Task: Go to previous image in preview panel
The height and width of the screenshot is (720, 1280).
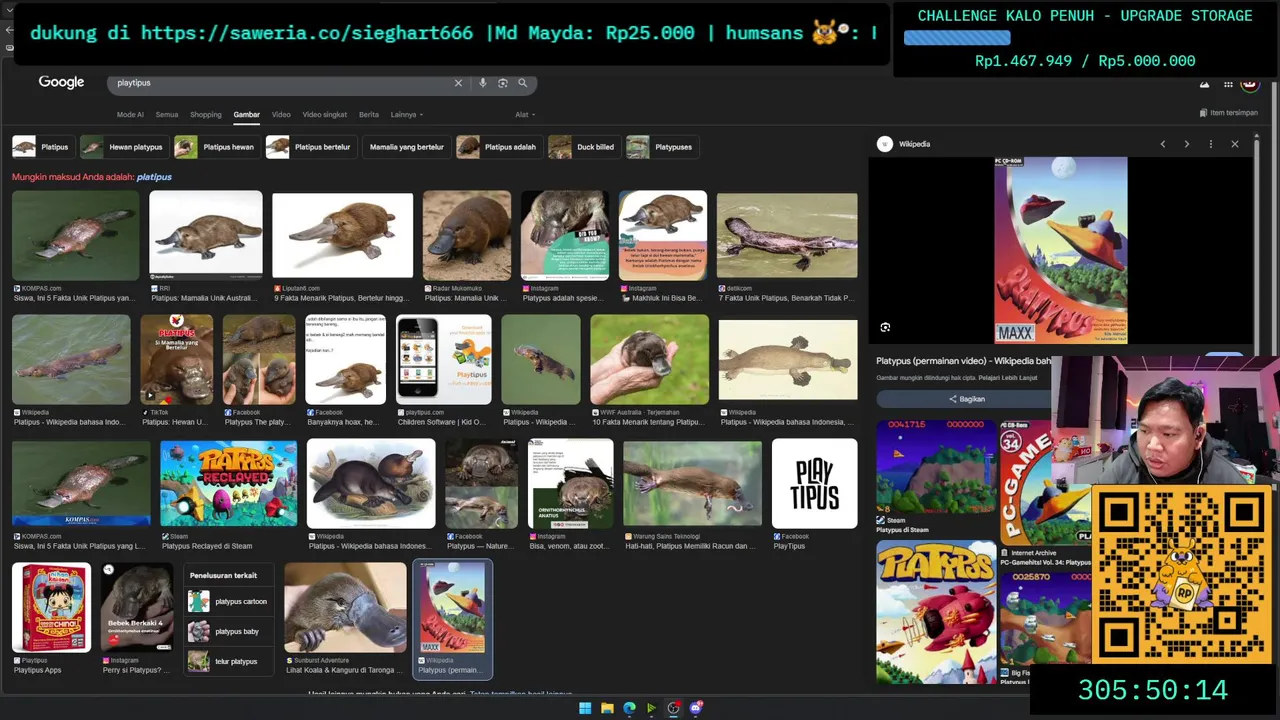Action: click(1163, 144)
